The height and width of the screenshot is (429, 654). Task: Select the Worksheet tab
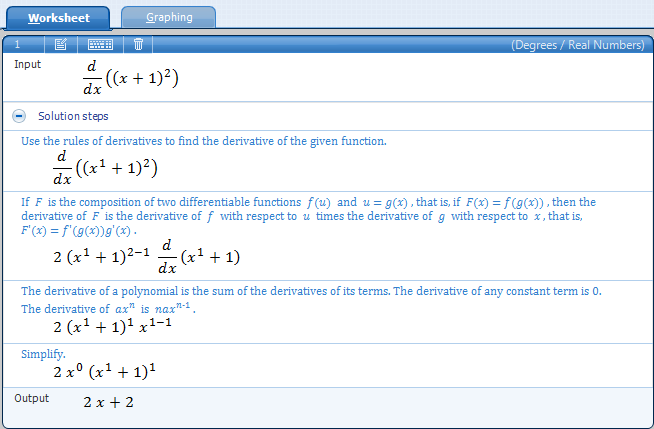[x=59, y=17]
